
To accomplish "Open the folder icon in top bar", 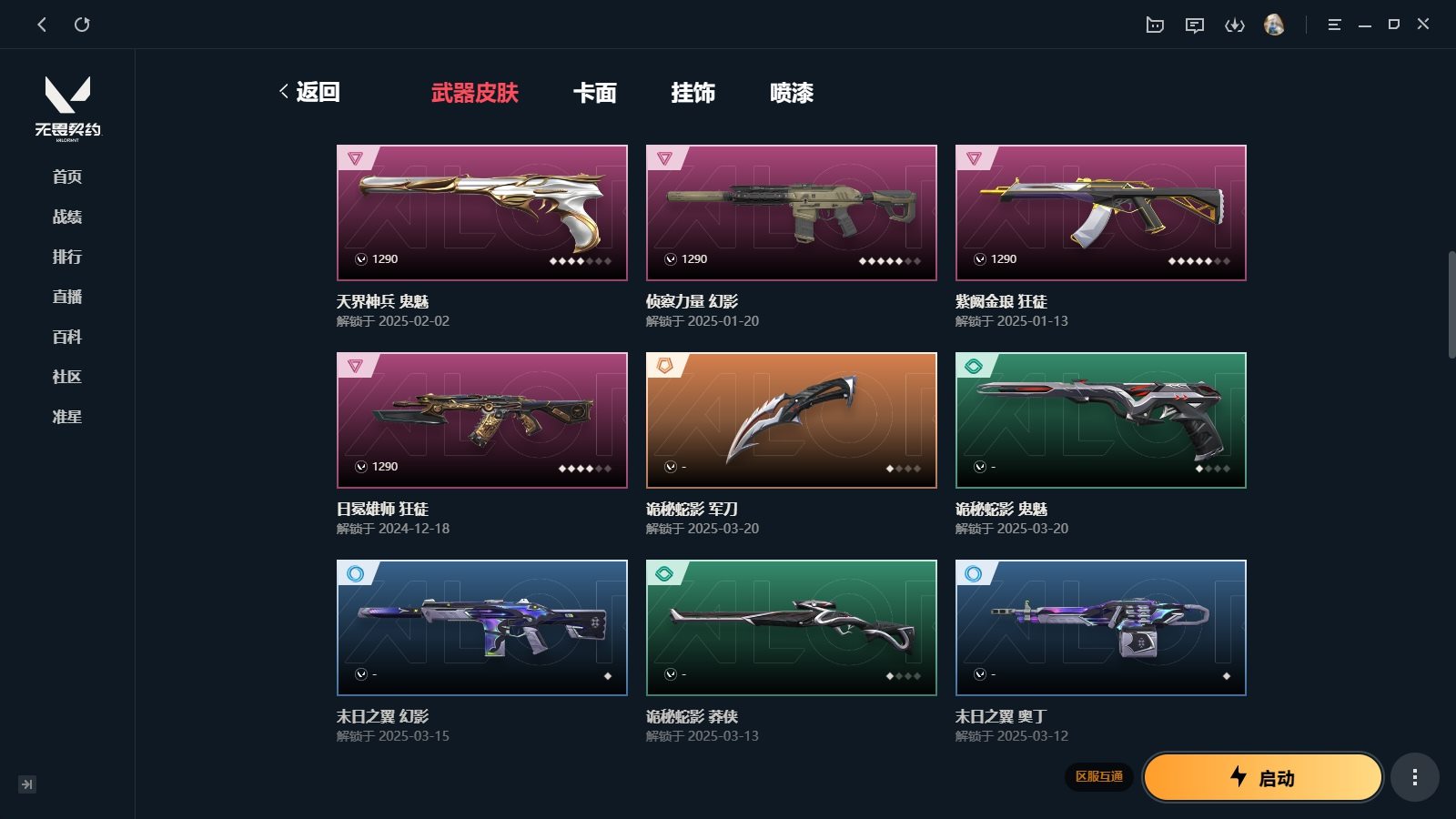I will 1155,25.
